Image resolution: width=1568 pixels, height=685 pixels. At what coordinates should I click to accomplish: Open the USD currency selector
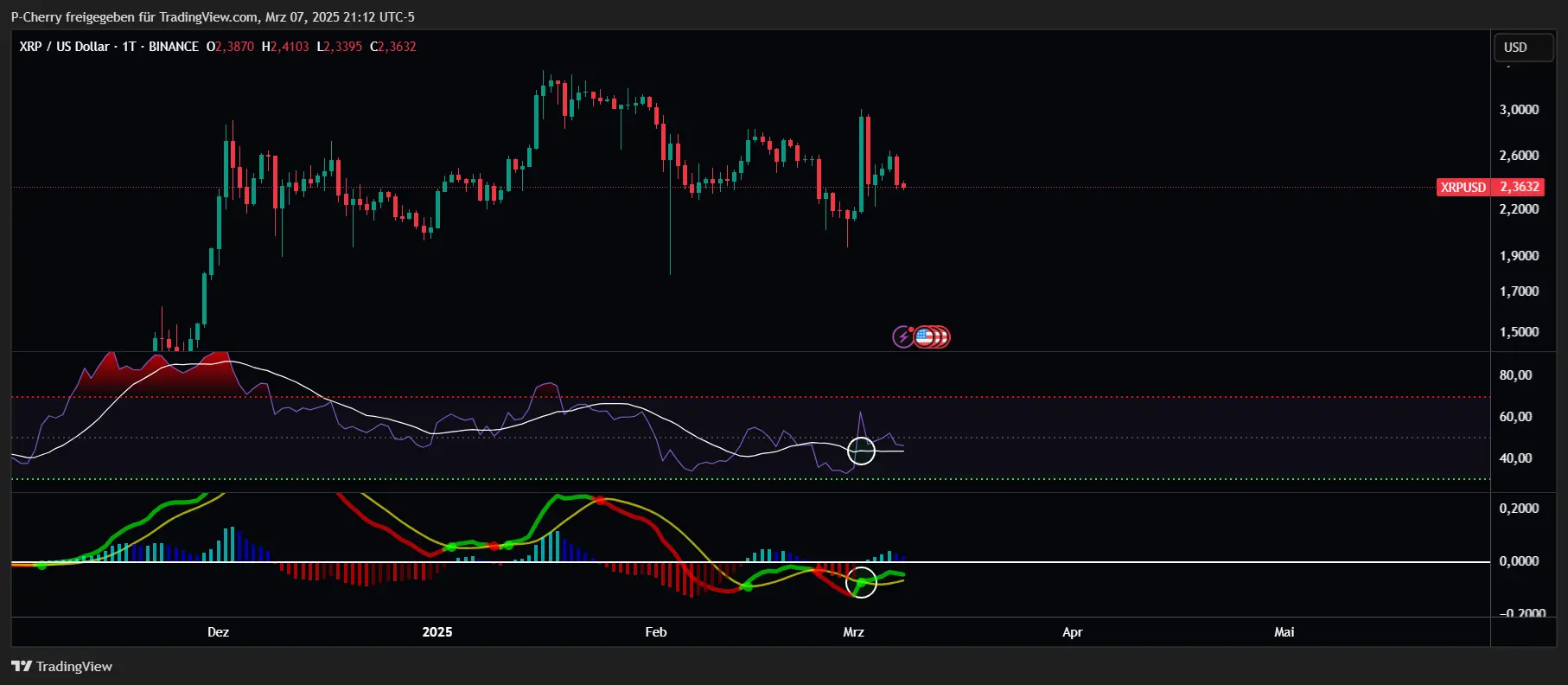tap(1524, 47)
